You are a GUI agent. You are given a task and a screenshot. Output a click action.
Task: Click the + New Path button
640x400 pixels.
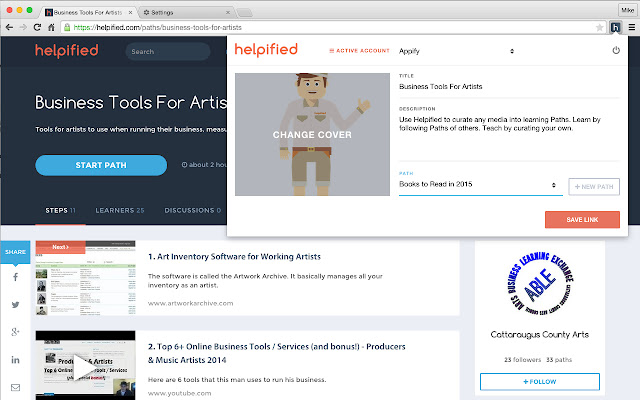[594, 187]
